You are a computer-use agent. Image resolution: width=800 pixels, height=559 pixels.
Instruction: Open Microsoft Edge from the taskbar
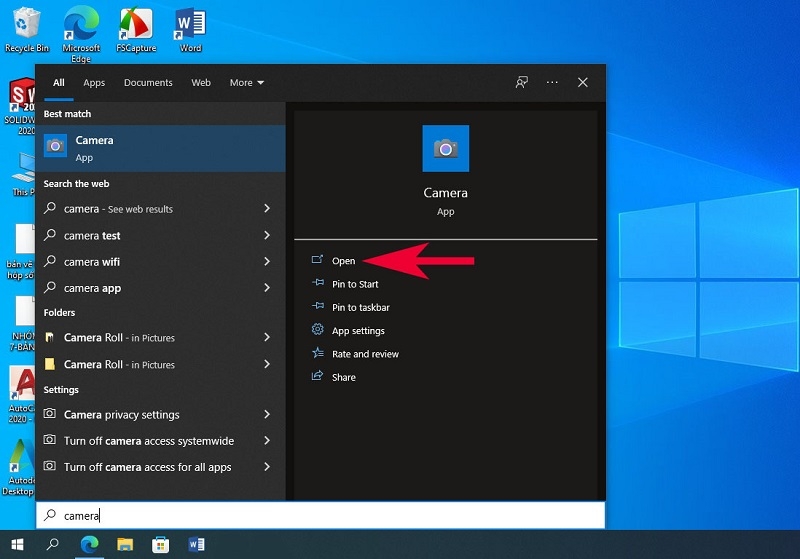(x=89, y=545)
